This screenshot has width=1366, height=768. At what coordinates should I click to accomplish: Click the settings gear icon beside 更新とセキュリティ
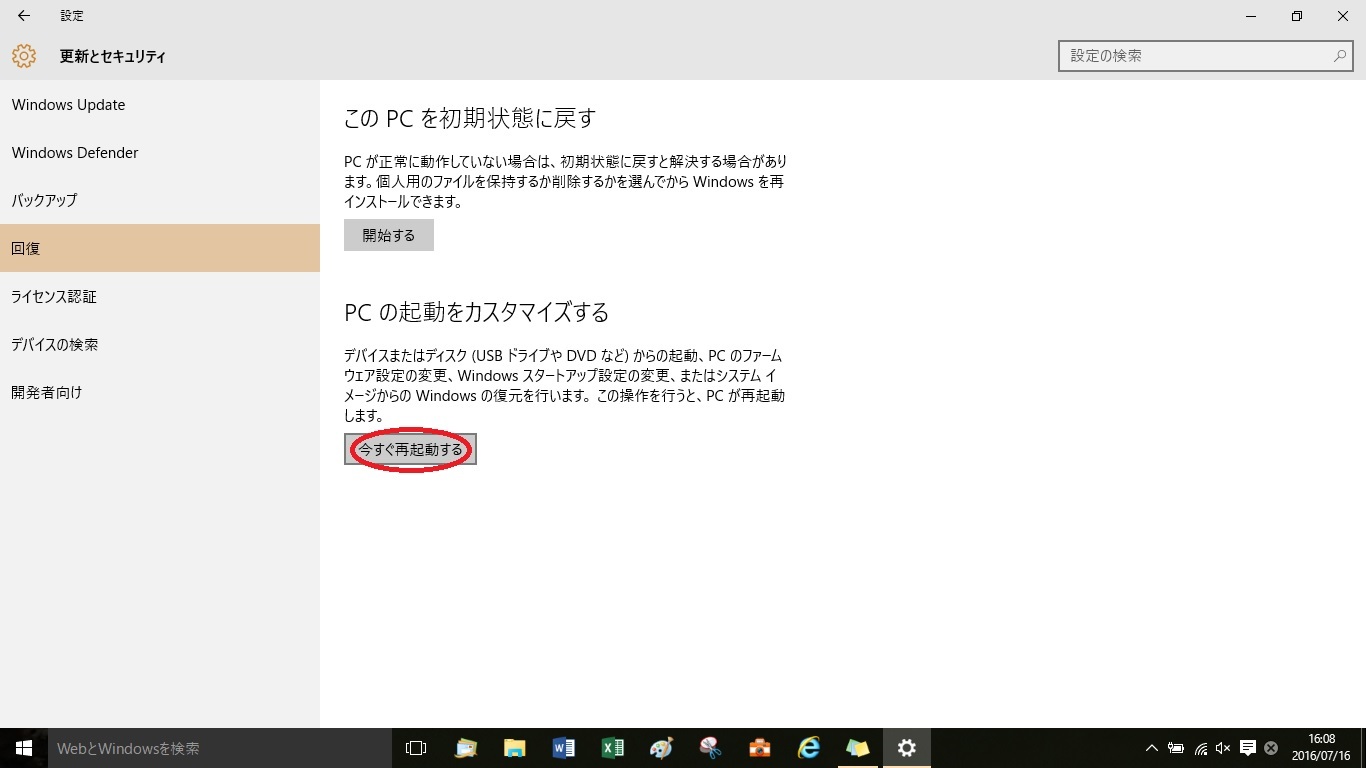point(24,56)
